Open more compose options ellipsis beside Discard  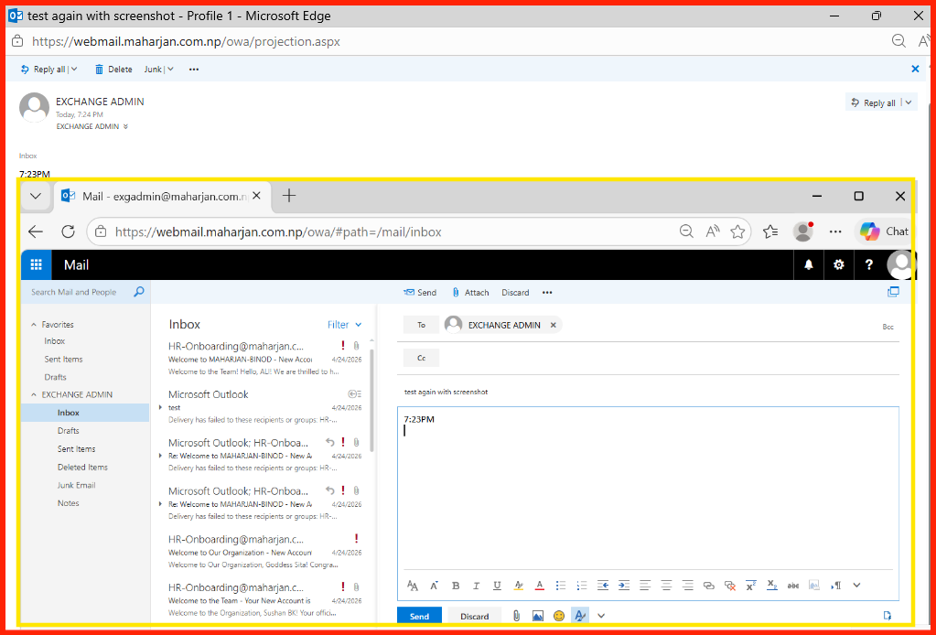click(547, 292)
